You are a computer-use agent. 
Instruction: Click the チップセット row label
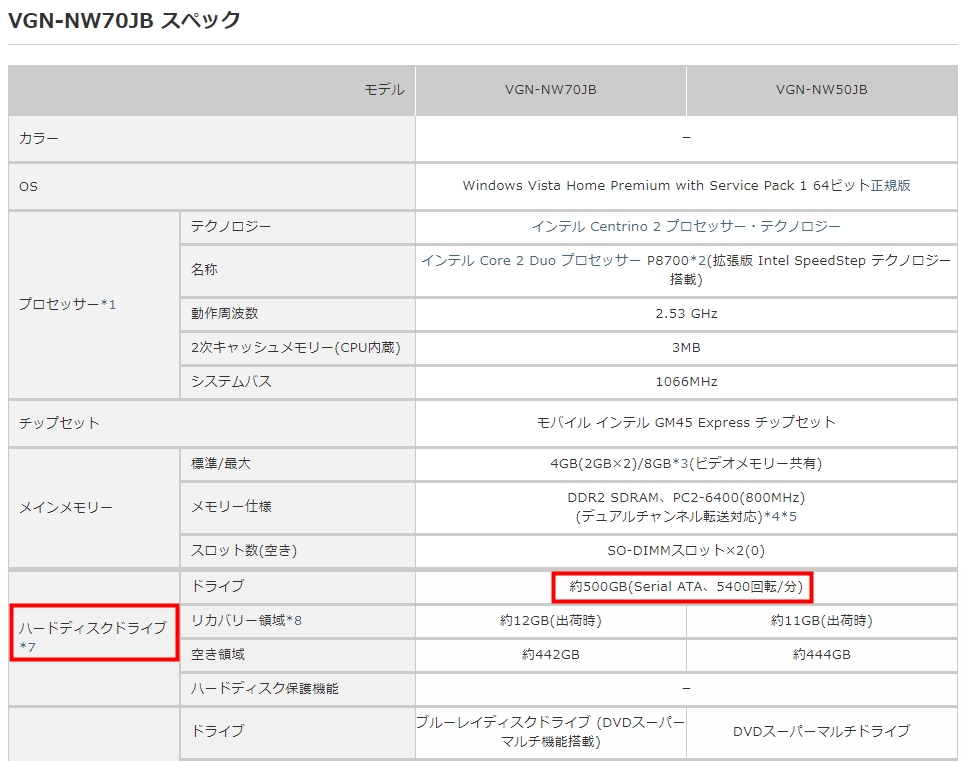tap(212, 423)
